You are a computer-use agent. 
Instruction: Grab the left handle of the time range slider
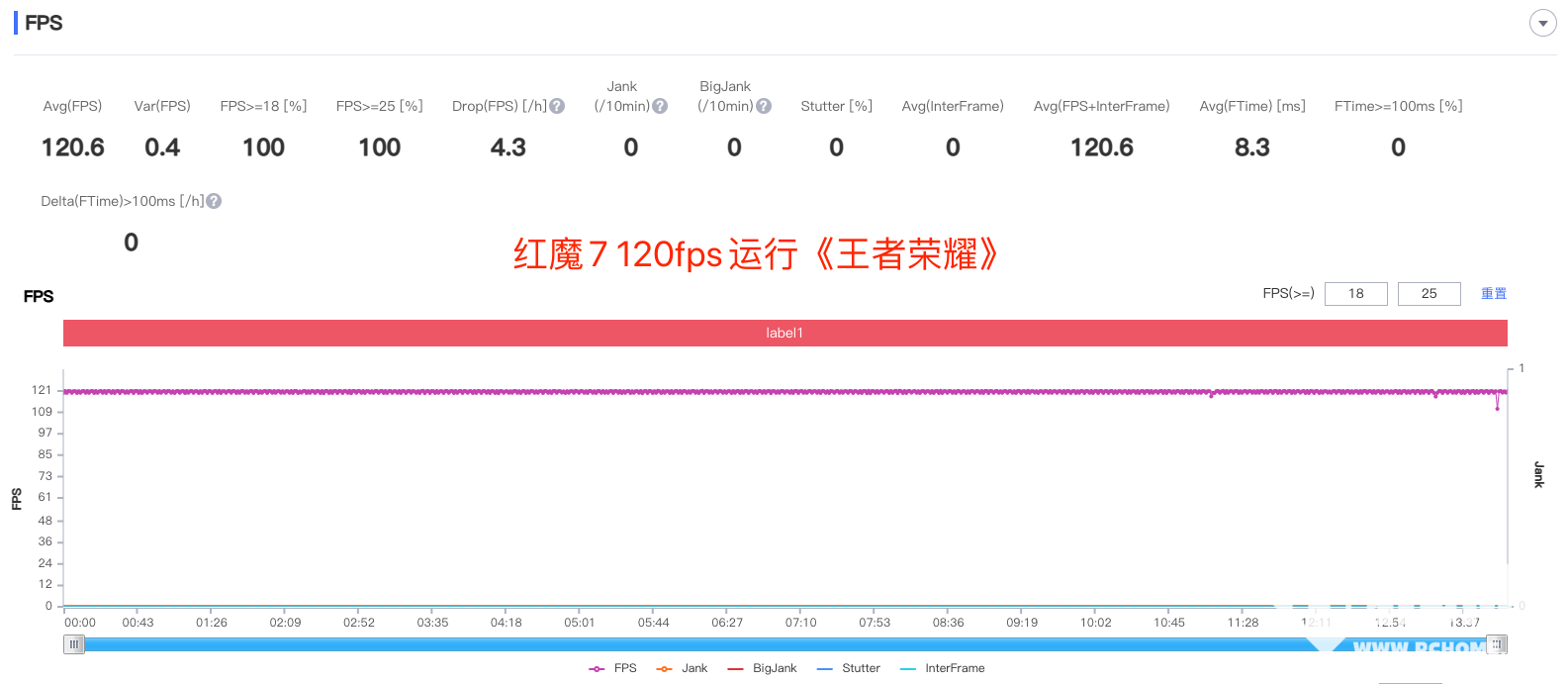pos(74,644)
